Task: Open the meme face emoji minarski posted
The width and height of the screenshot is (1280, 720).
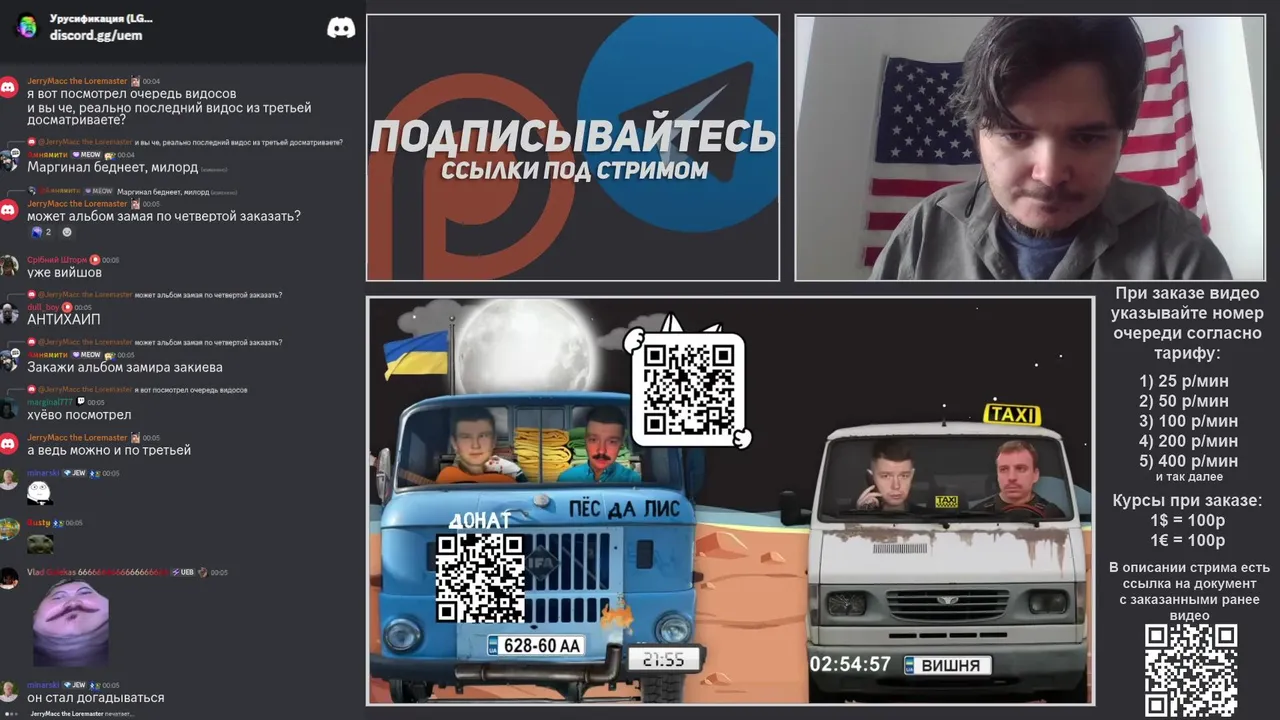Action: coord(39,492)
